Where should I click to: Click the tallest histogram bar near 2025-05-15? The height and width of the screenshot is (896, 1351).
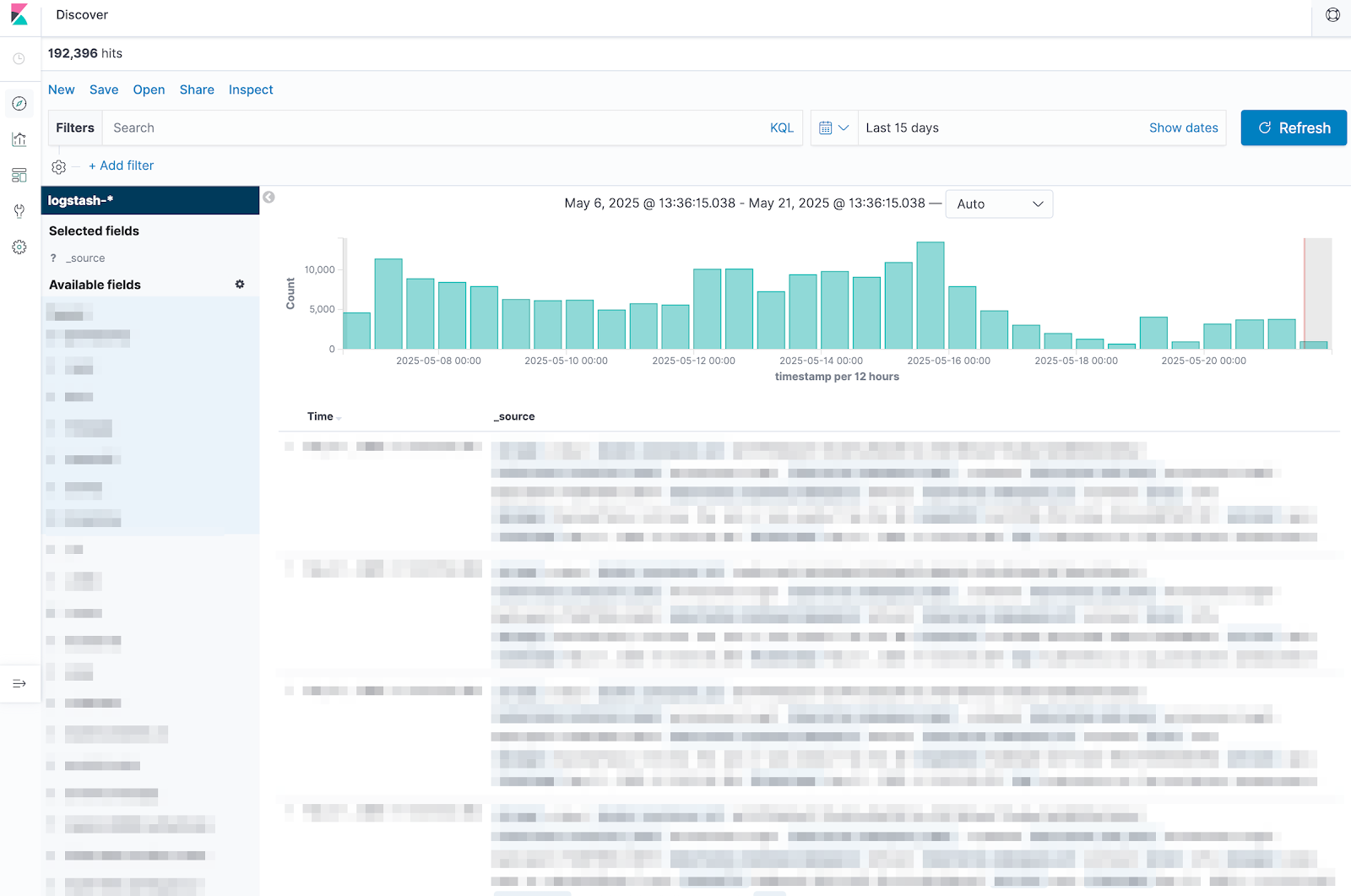click(x=931, y=296)
